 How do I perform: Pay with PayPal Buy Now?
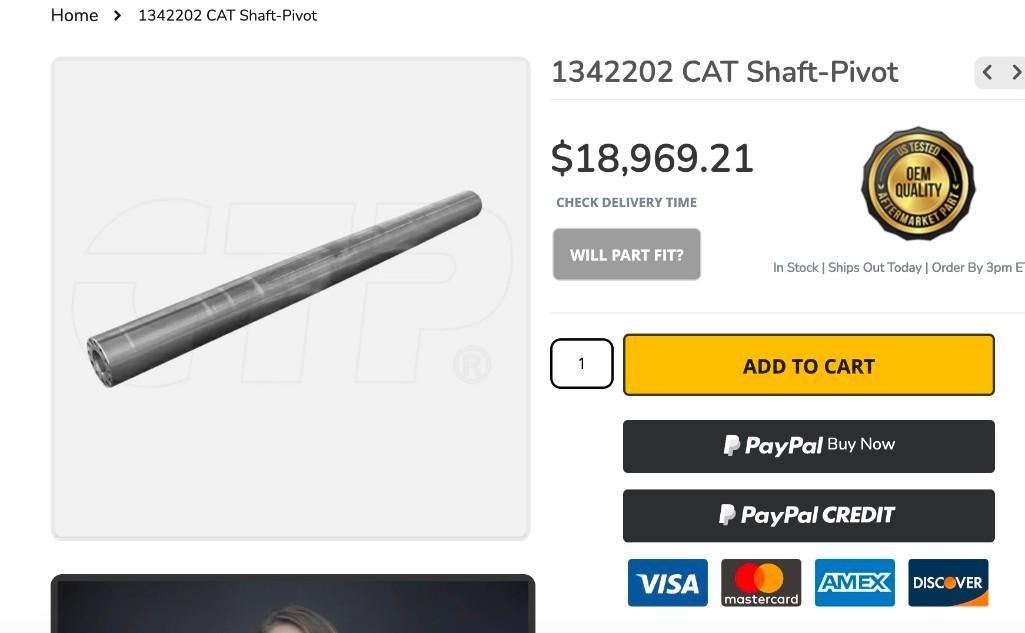[808, 446]
